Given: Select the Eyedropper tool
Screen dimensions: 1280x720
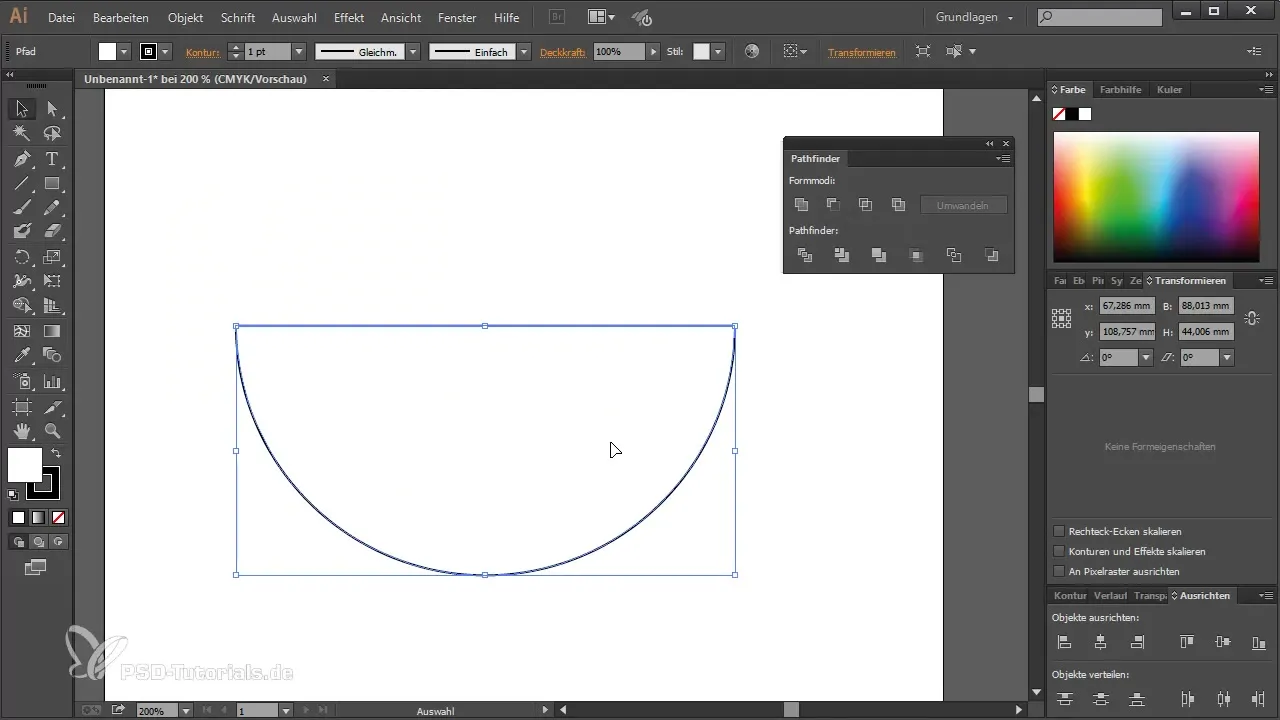Looking at the screenshot, I should (22, 356).
